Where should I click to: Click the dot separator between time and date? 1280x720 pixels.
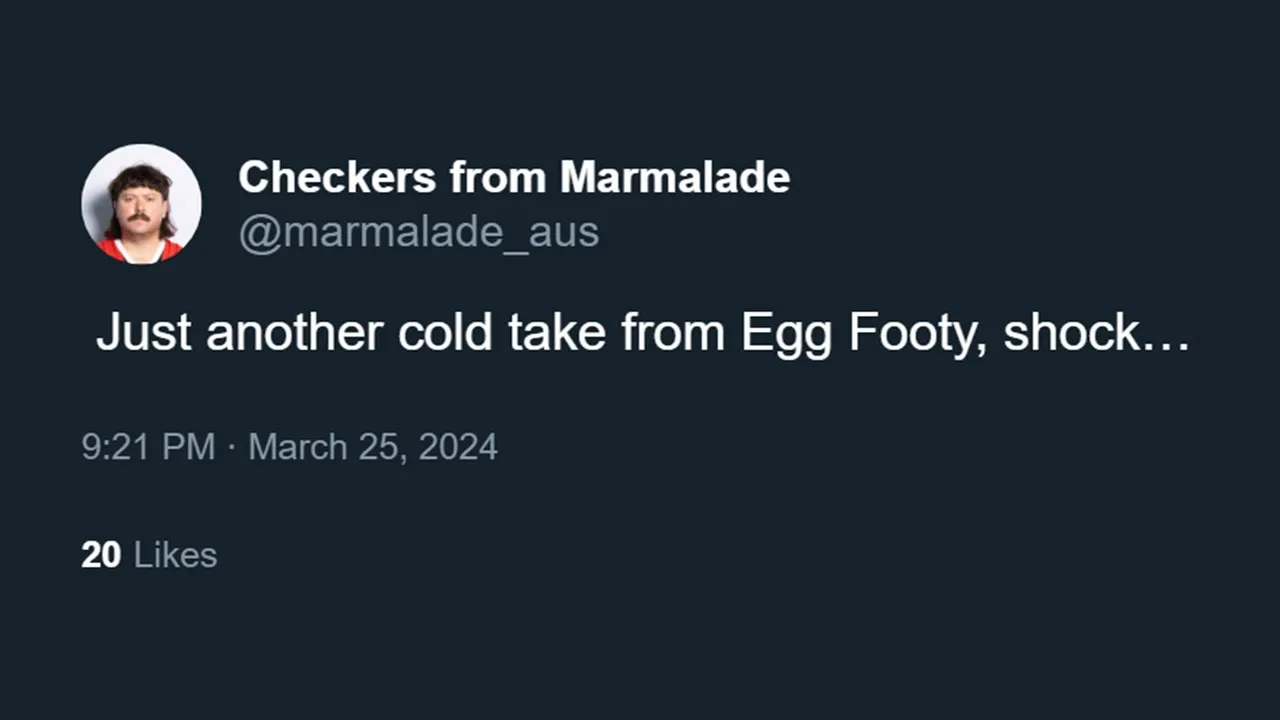232,447
